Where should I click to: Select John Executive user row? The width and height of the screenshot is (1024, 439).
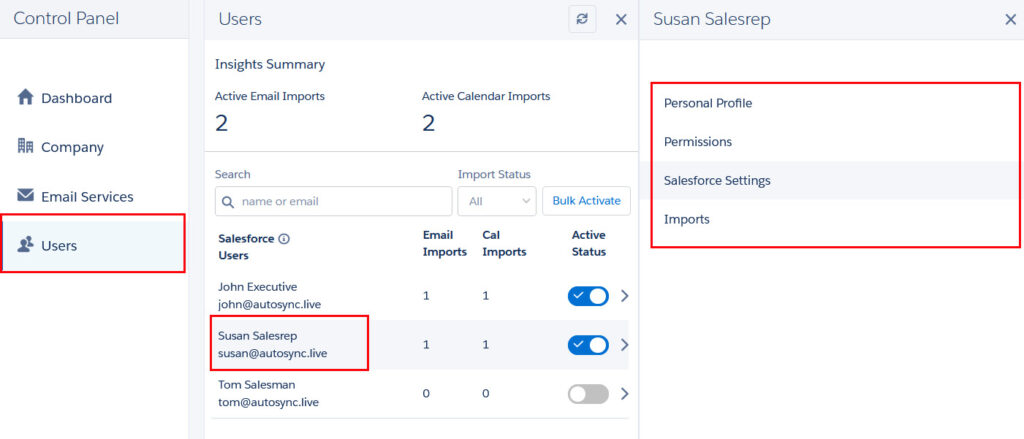coord(420,296)
